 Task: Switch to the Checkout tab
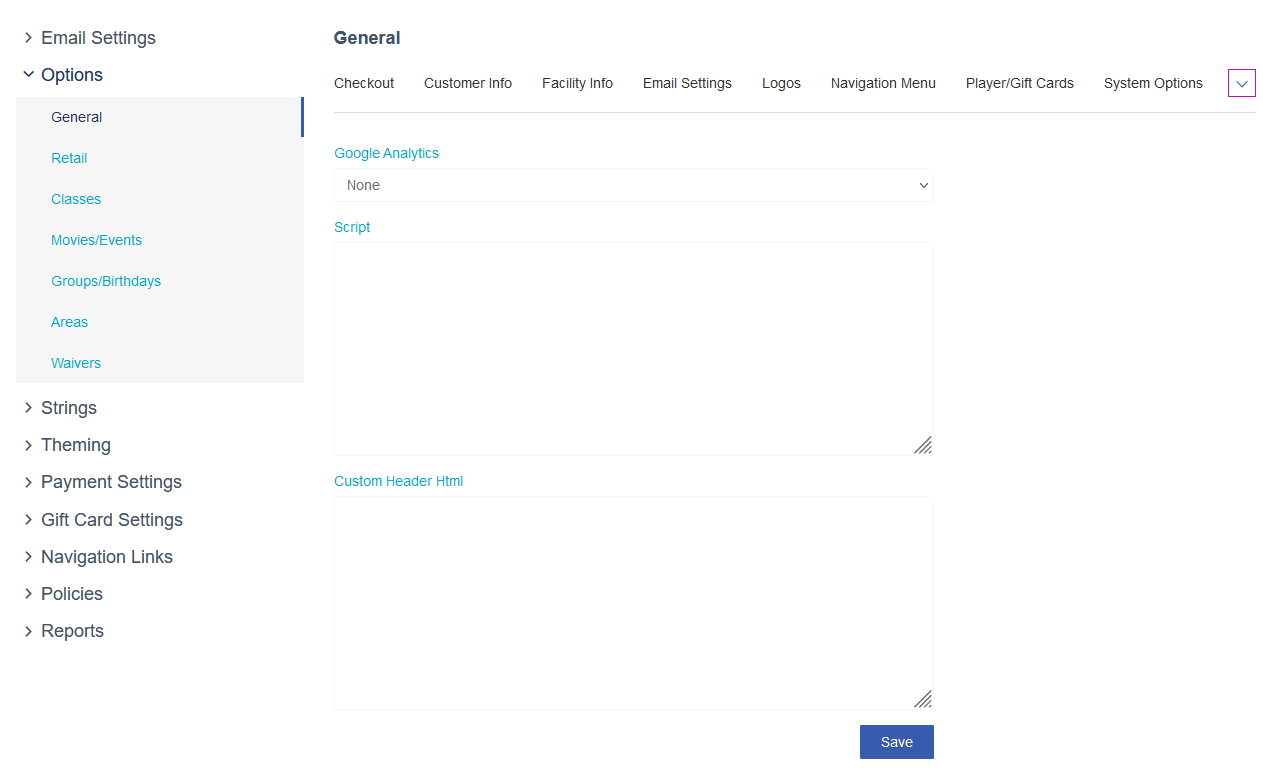[364, 83]
